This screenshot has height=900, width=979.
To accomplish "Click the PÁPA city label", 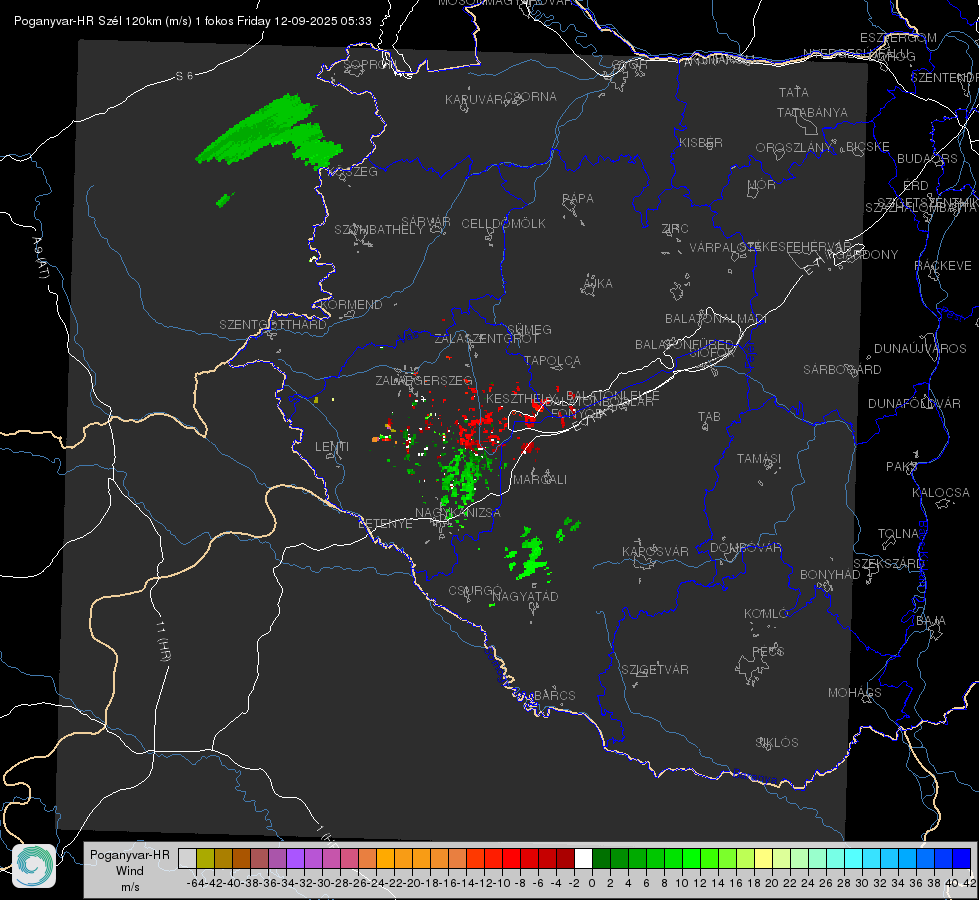I will point(578,199).
